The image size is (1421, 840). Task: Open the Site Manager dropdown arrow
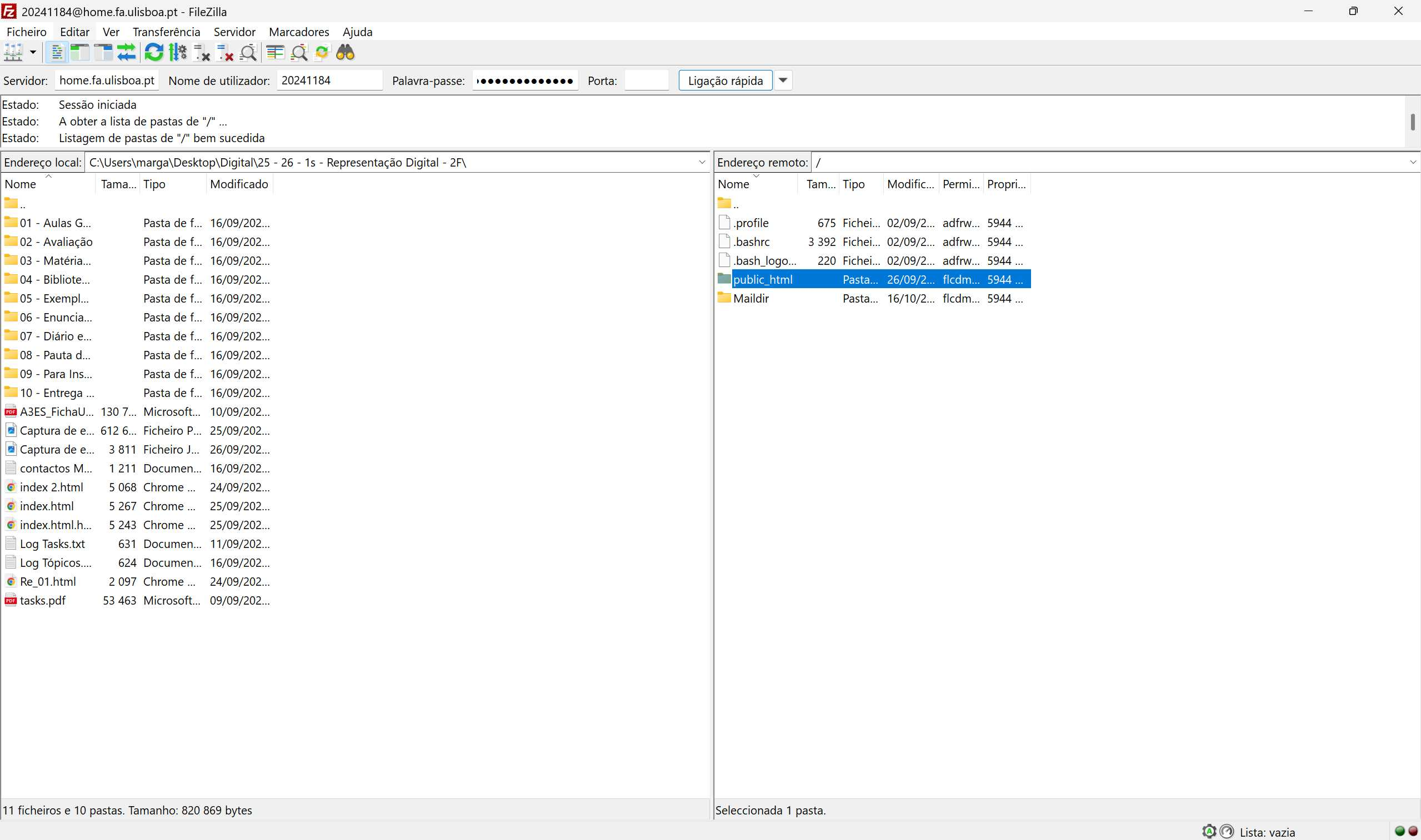[33, 53]
